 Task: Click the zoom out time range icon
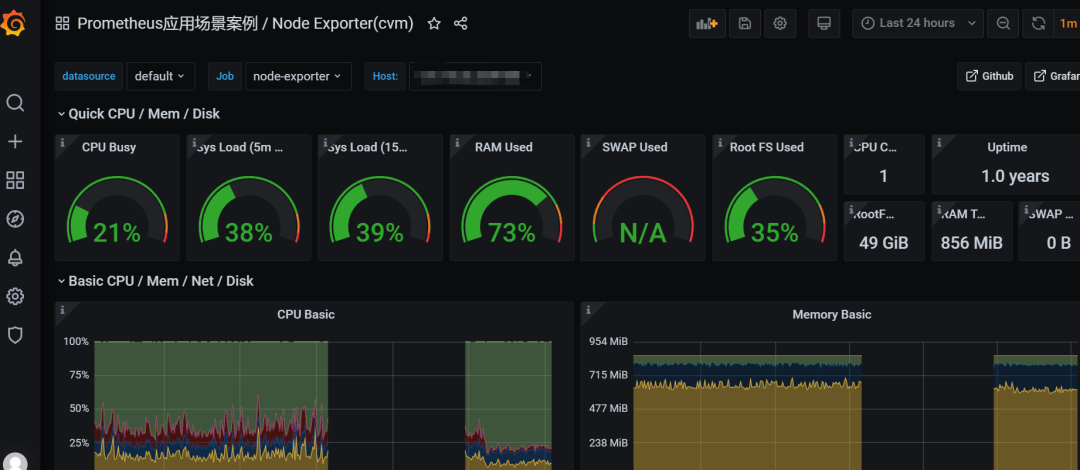click(1004, 23)
